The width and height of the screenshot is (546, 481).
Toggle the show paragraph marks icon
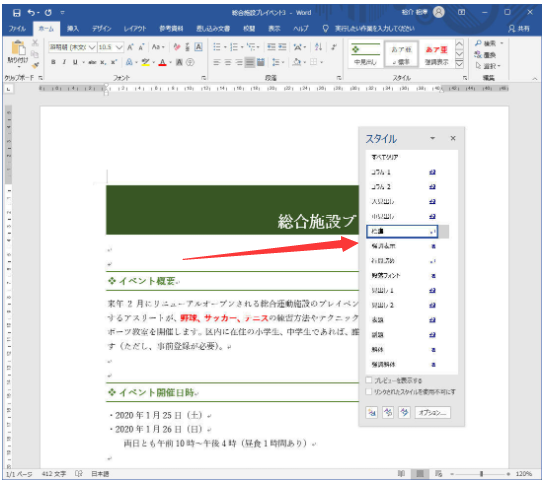point(334,47)
